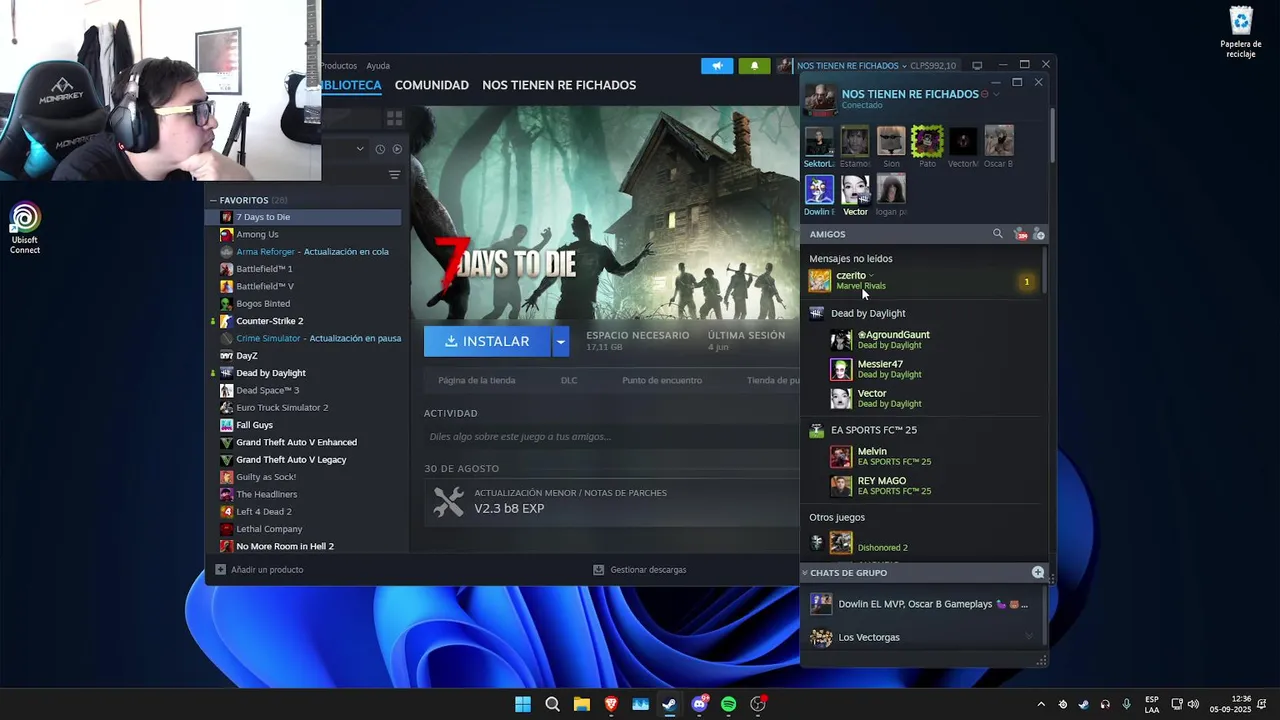The width and height of the screenshot is (1280, 720).
Task: Collapse the EA SPORTS FC 25 group
Action: [x=874, y=430]
